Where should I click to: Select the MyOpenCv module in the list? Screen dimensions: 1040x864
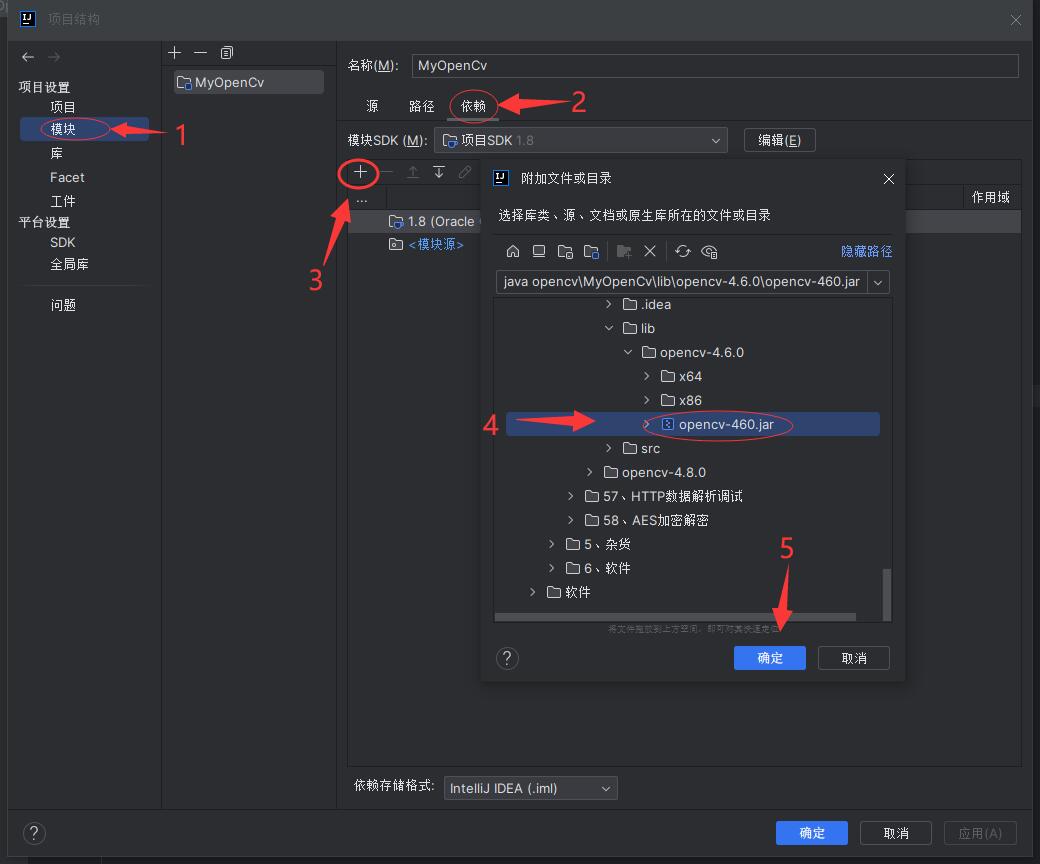249,82
